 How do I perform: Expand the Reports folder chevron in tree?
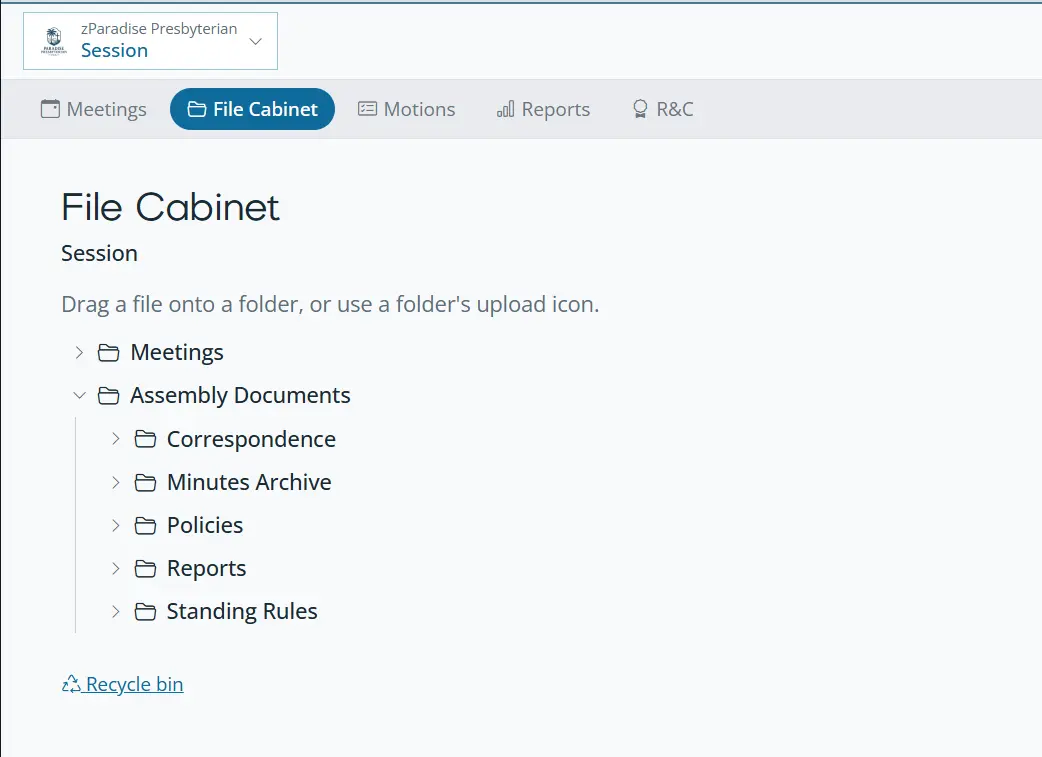116,568
